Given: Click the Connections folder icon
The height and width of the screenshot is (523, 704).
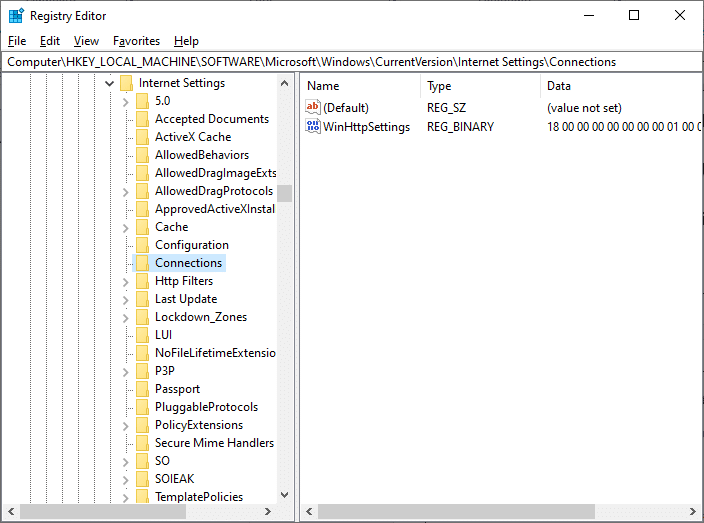Looking at the screenshot, I should 142,263.
